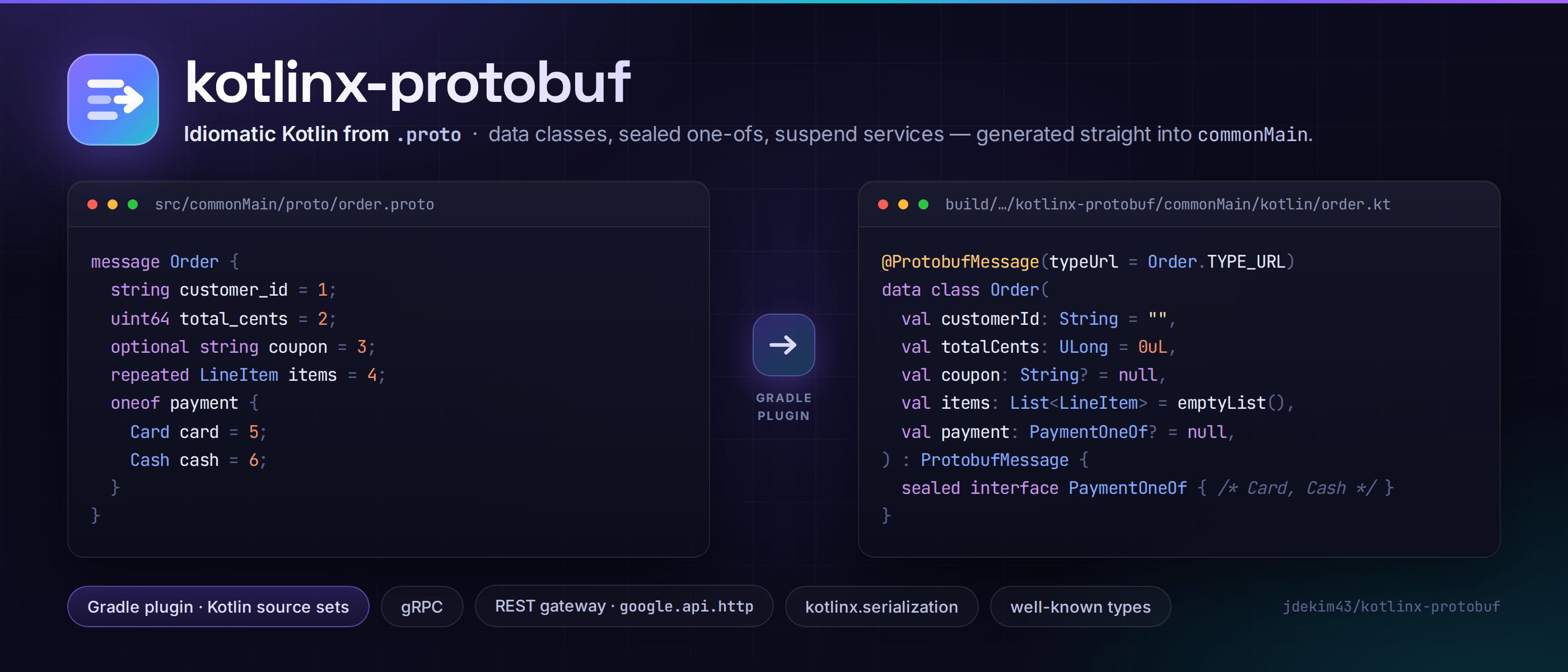
Task: Click the 'Cash cash = 6;' line
Action: tap(198, 460)
